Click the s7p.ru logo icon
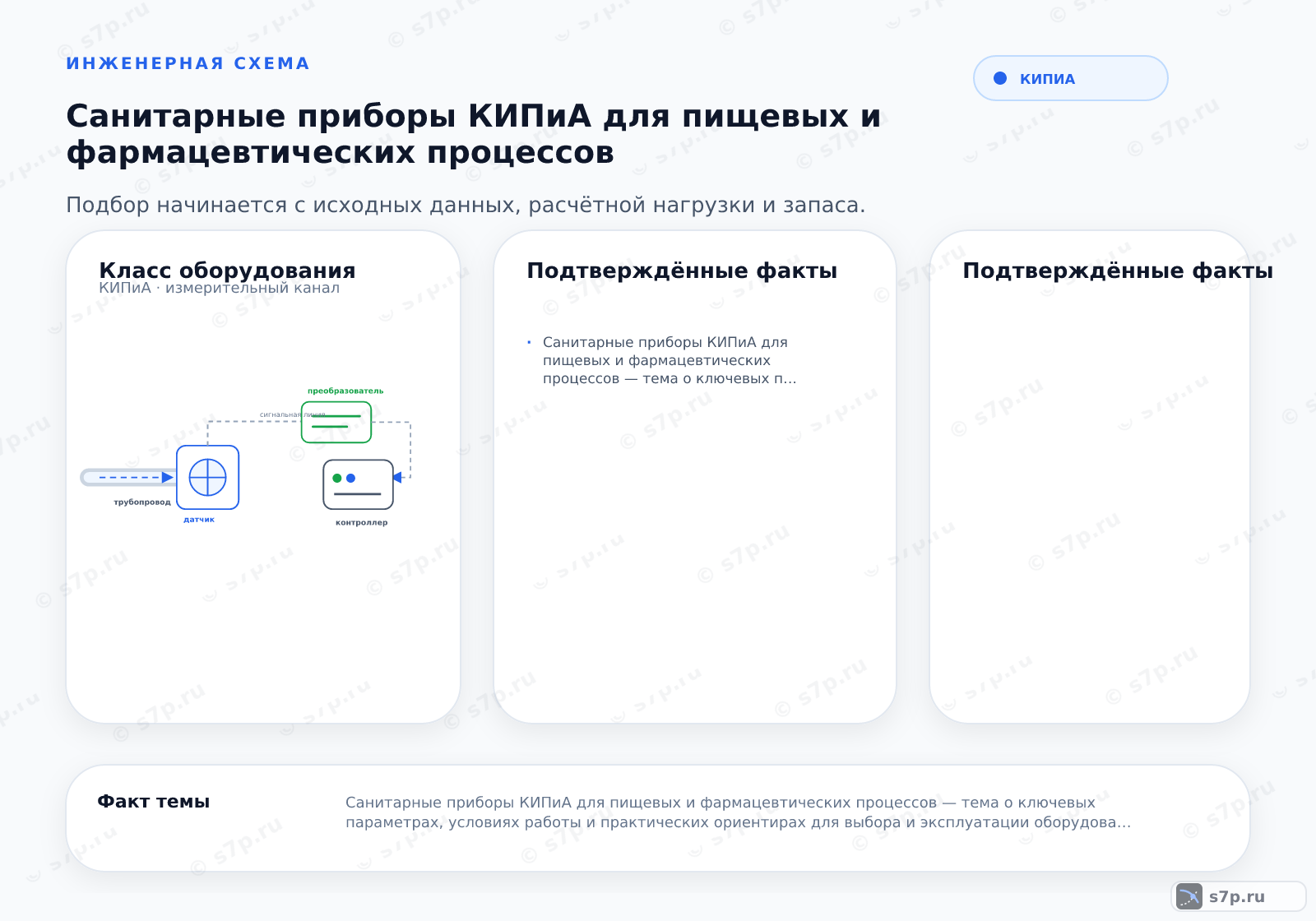This screenshot has height=921, width=1316. pyautogui.click(x=1189, y=896)
